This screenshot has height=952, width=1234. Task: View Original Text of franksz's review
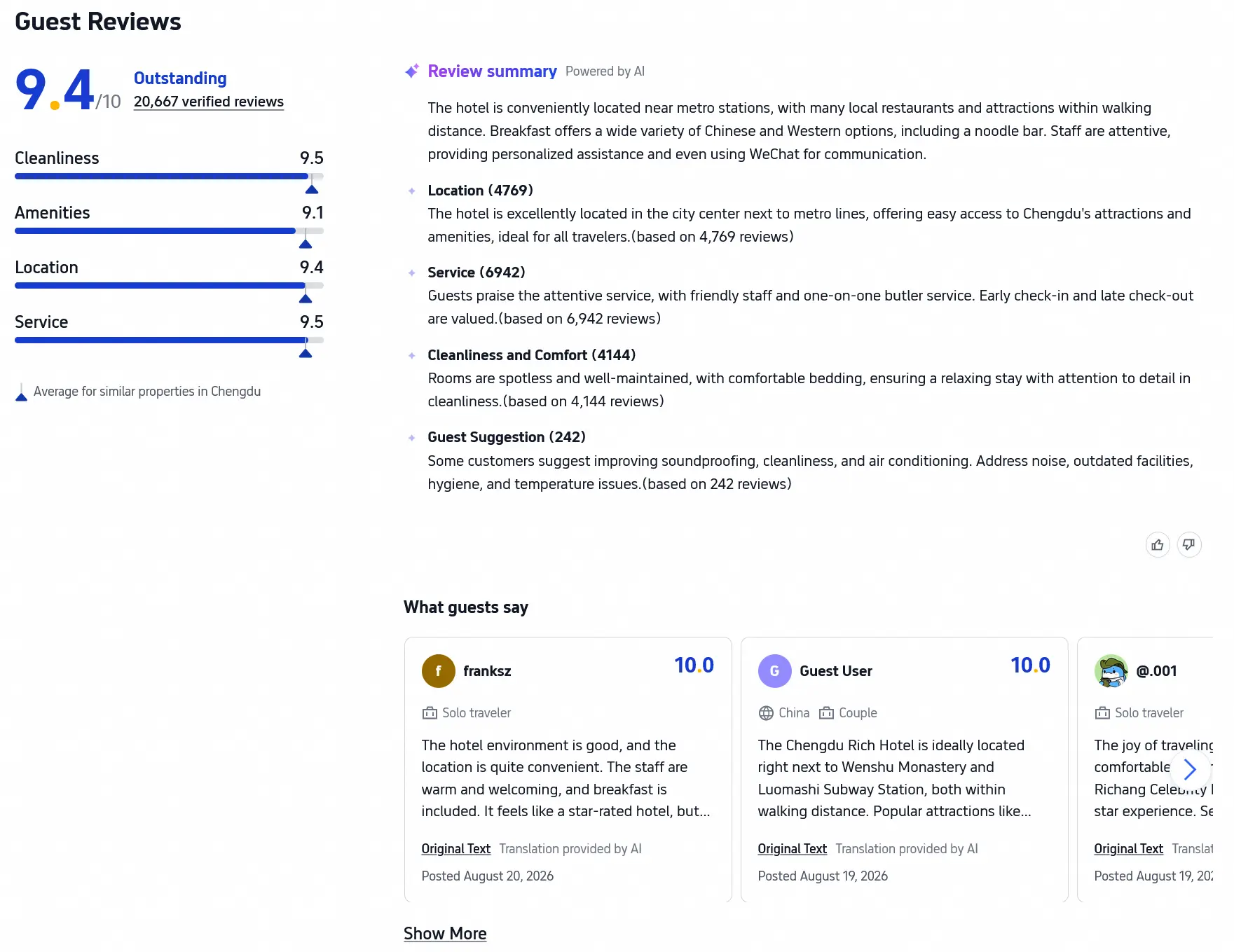456,849
